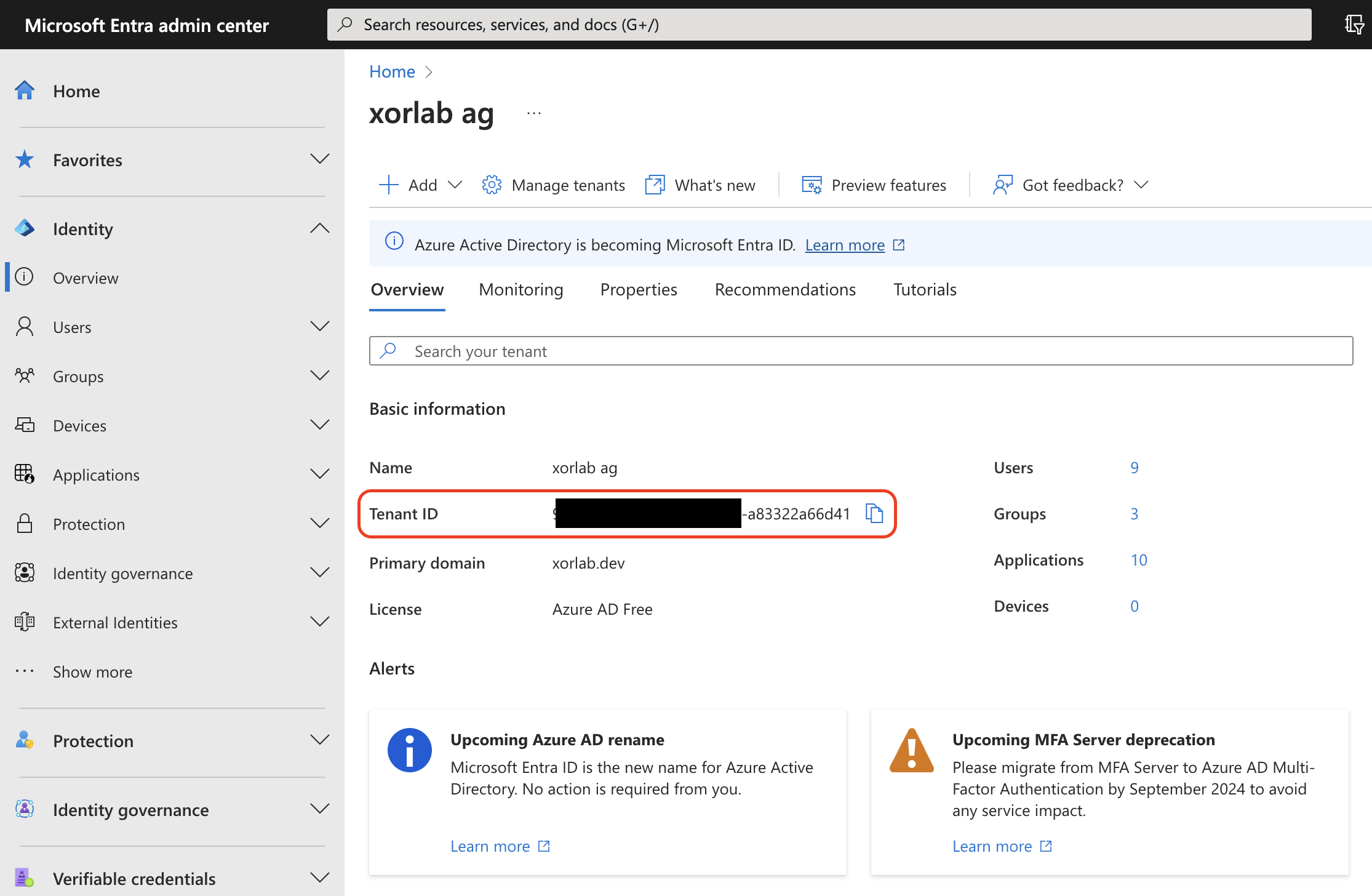Click the Verifiable credentials icon
The width and height of the screenshot is (1372, 896).
pos(25,878)
